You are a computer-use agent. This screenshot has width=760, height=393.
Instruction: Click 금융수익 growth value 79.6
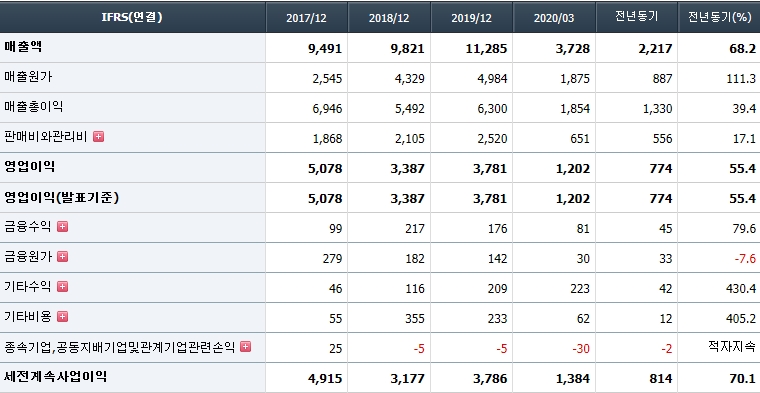[x=744, y=228]
